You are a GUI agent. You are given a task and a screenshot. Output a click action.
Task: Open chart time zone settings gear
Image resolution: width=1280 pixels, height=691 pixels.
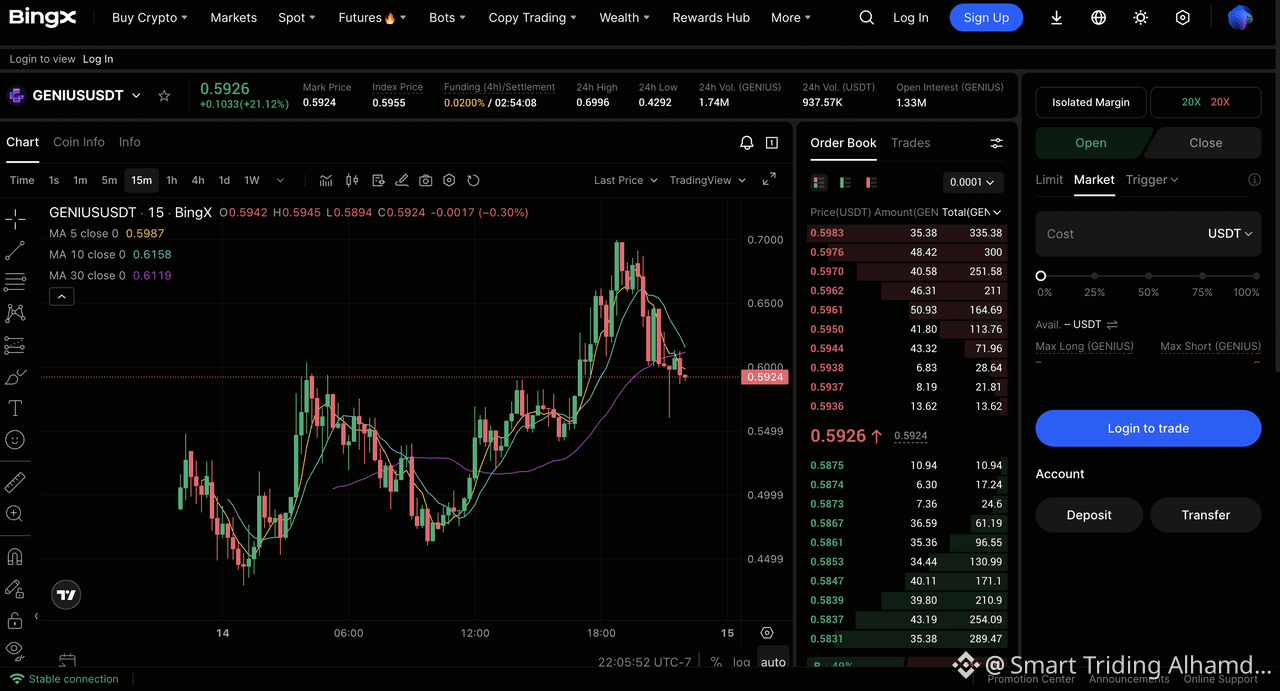(x=767, y=633)
